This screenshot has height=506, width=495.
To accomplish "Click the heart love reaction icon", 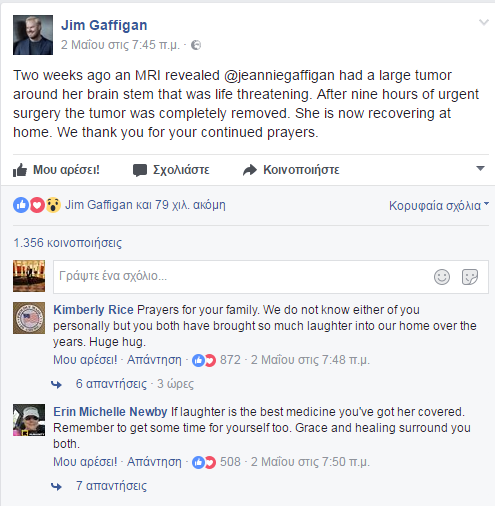I will point(37,205).
